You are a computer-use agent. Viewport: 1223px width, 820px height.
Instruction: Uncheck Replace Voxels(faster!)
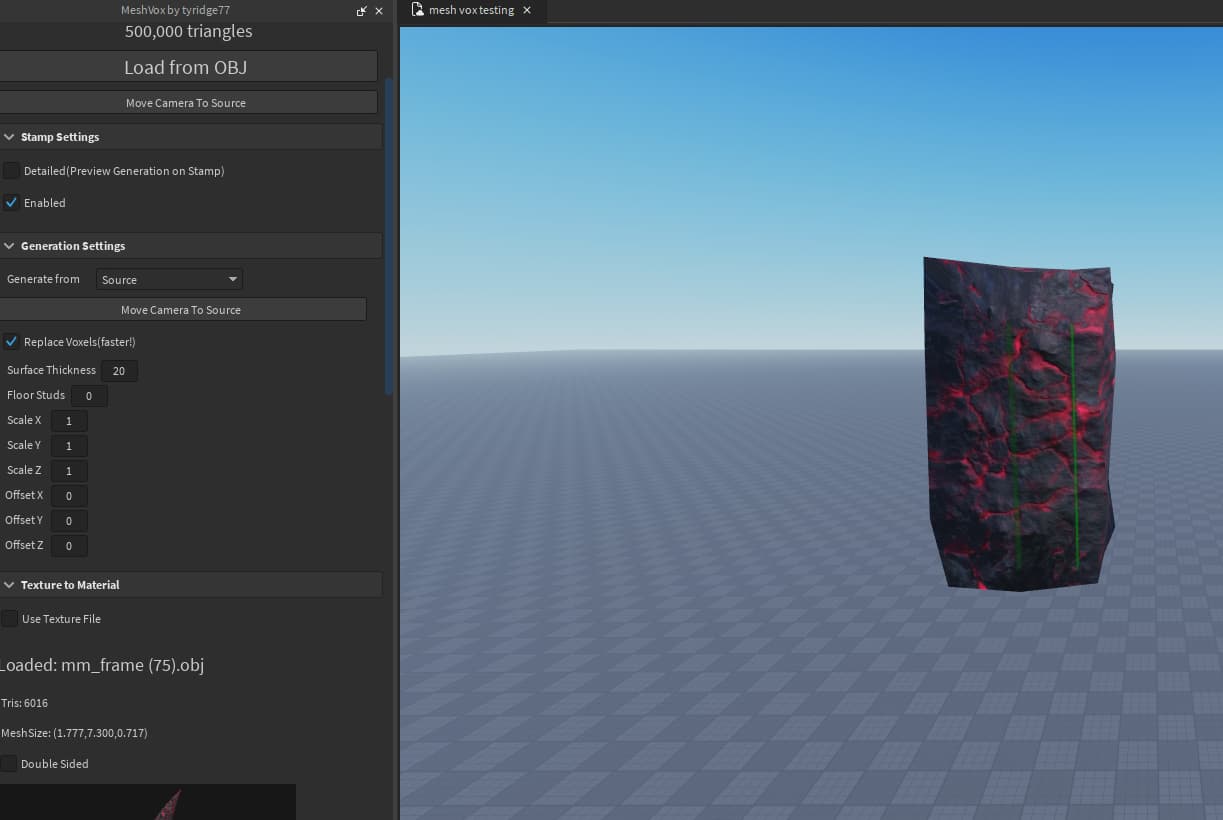tap(10, 341)
